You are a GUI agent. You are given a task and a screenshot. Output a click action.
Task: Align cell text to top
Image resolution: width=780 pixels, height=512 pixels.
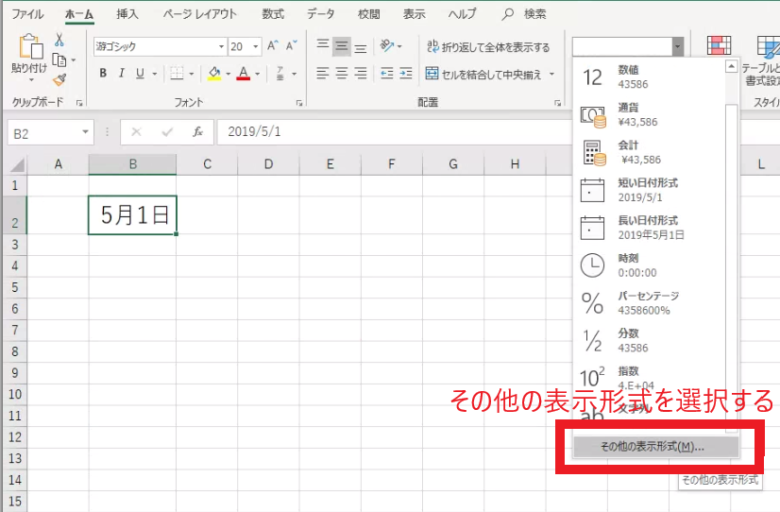pos(323,46)
